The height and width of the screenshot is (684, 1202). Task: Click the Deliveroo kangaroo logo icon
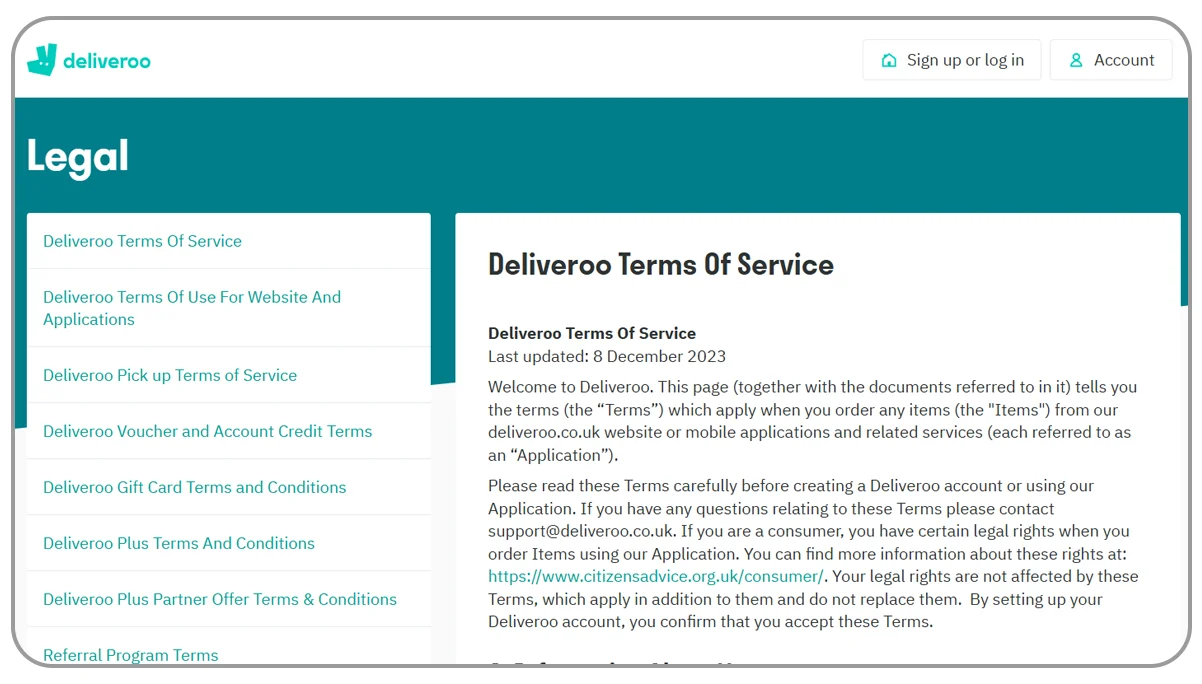(x=41, y=60)
